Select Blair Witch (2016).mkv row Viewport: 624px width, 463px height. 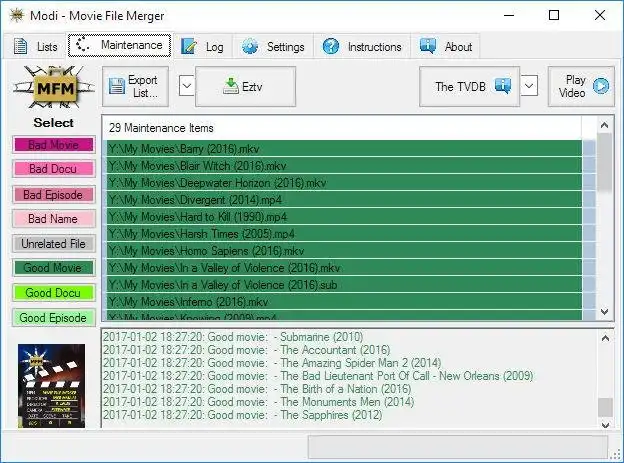point(344,166)
